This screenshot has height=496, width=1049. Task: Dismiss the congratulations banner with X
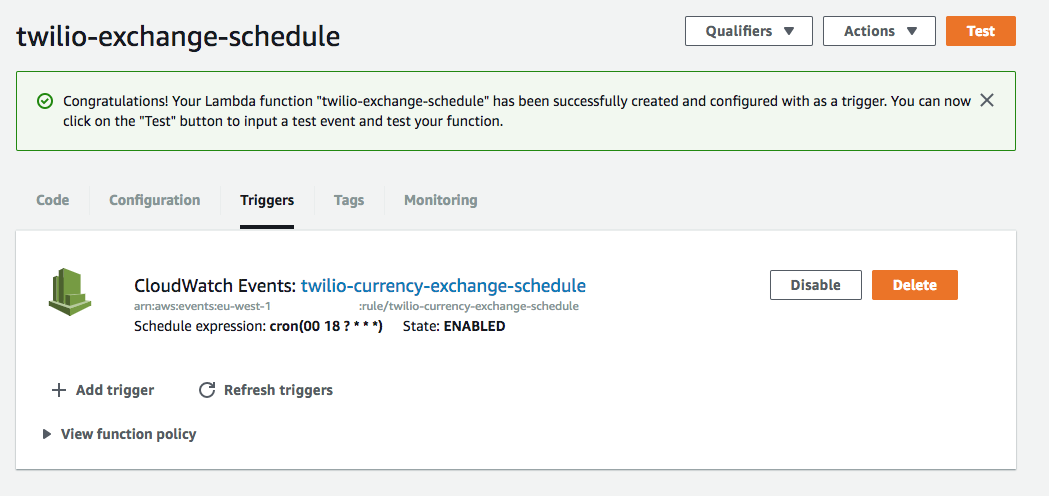pos(987,100)
